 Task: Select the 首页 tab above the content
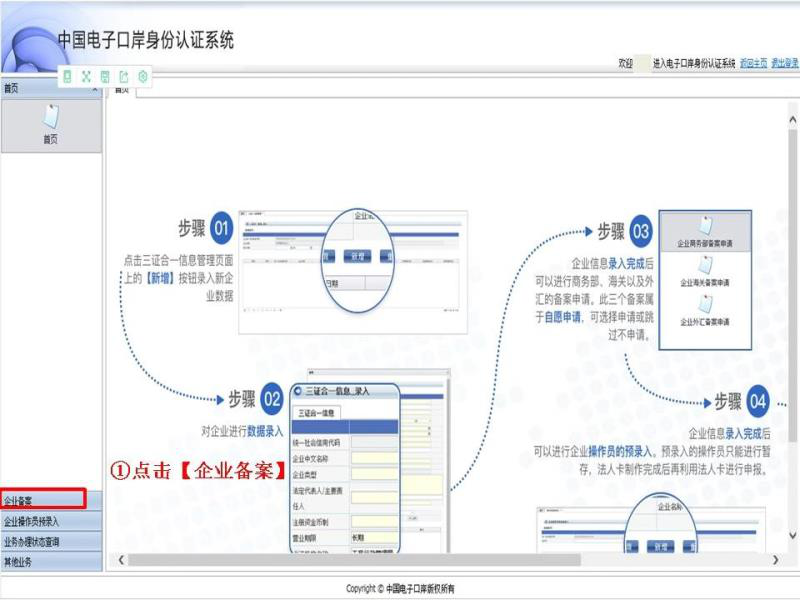tap(122, 90)
